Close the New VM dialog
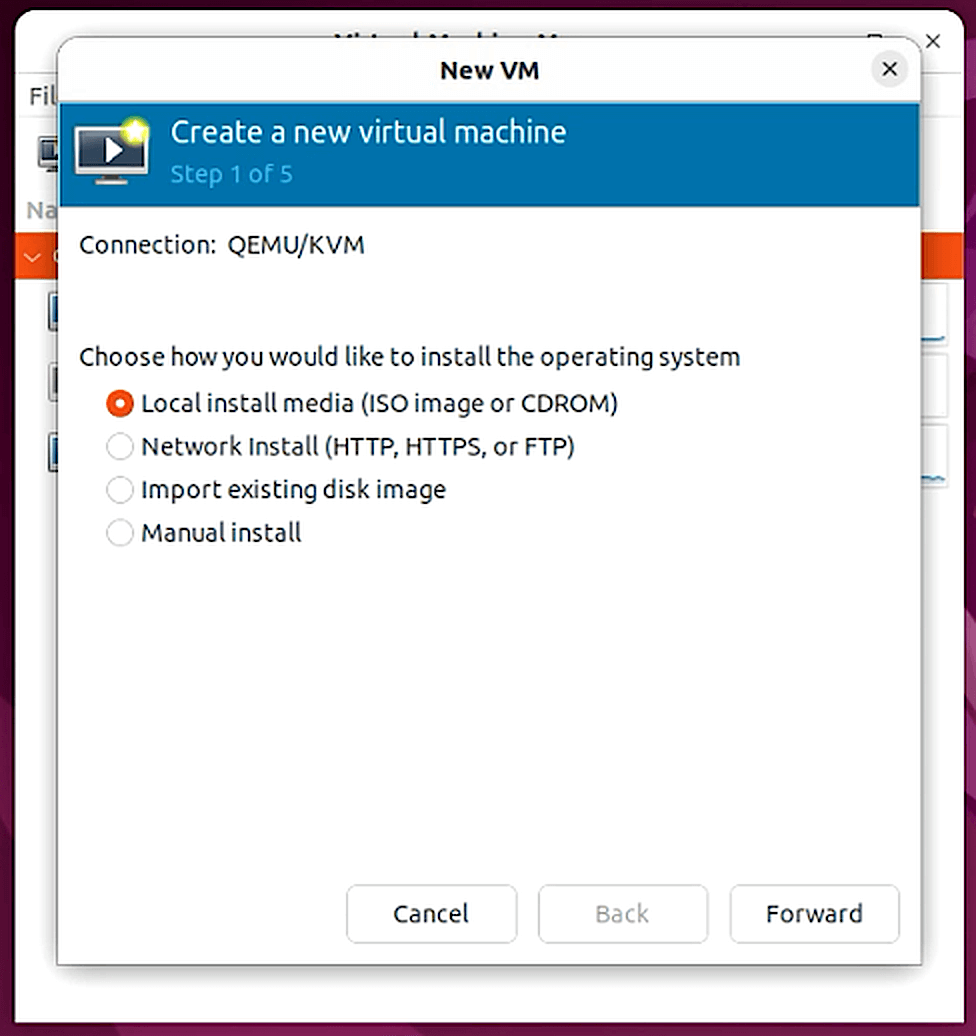The image size is (976, 1036). (889, 70)
